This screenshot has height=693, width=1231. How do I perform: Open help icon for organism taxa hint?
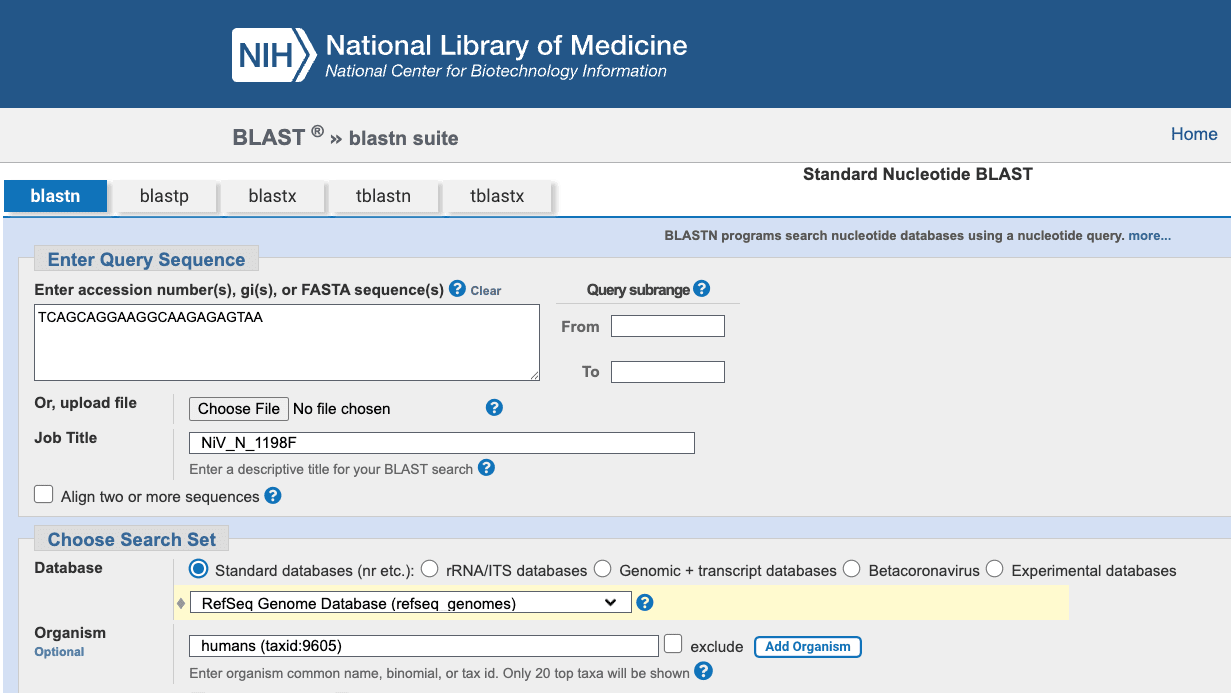(x=703, y=672)
